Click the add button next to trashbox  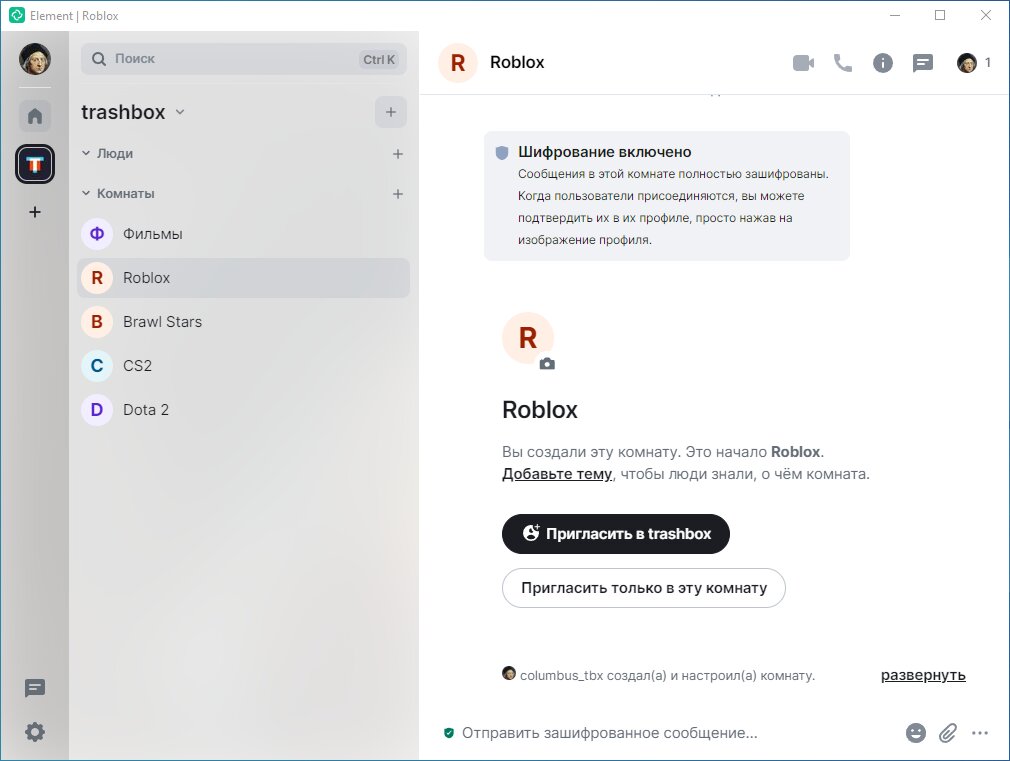click(x=391, y=112)
